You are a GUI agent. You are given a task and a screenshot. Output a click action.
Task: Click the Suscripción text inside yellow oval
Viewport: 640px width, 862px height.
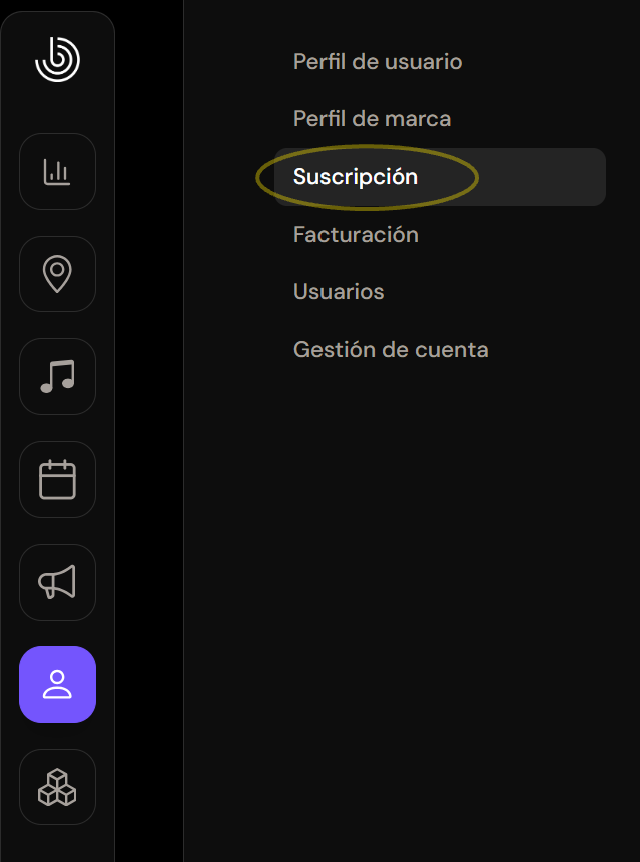pos(355,177)
